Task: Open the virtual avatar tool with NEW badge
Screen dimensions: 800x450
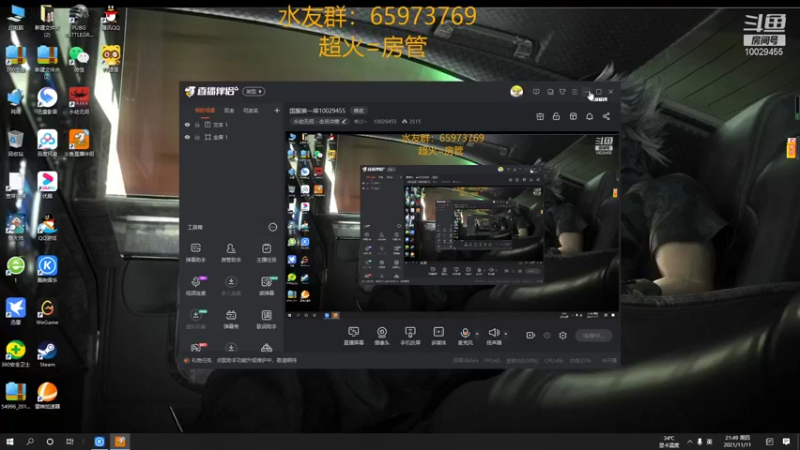Action: [196, 319]
